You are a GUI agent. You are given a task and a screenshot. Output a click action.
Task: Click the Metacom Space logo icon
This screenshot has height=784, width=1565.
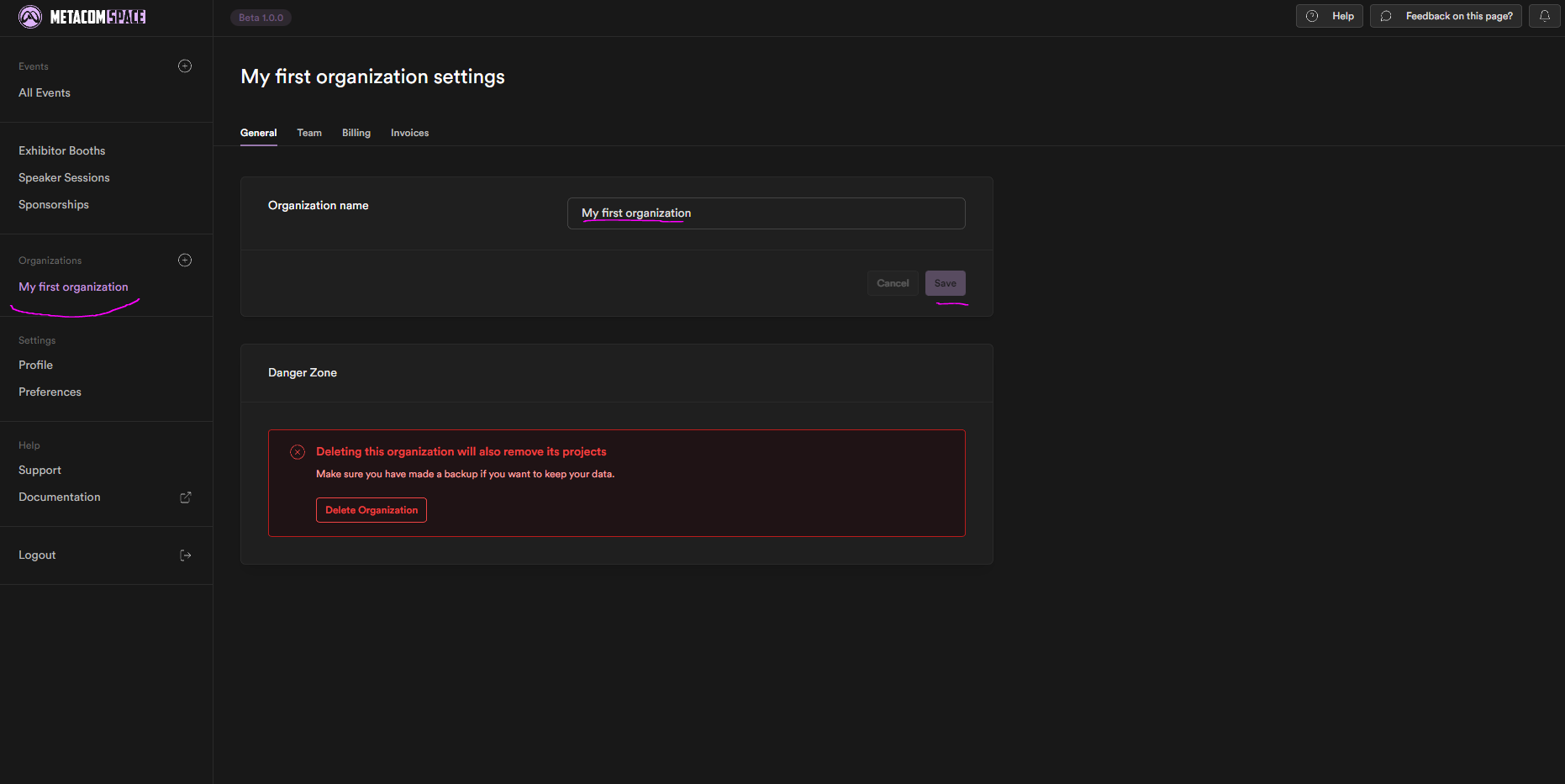coord(30,17)
